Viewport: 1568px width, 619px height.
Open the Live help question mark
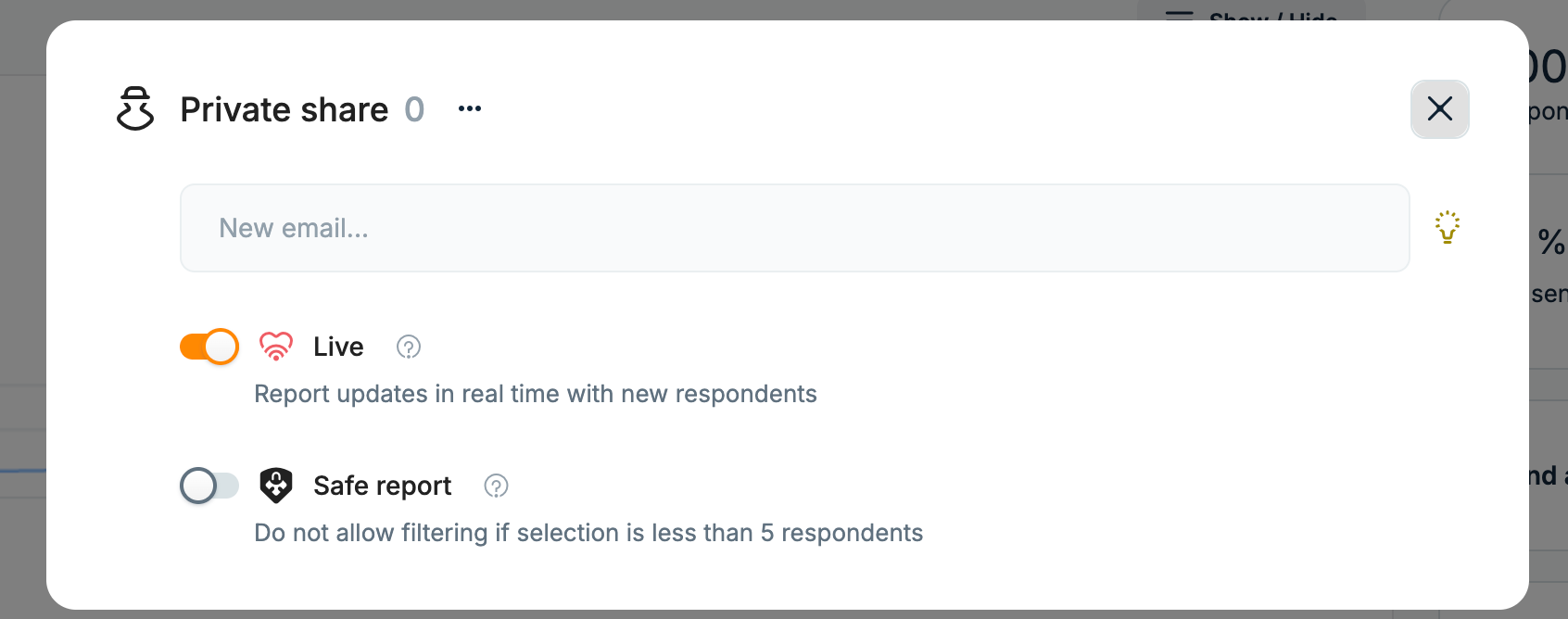tap(409, 347)
